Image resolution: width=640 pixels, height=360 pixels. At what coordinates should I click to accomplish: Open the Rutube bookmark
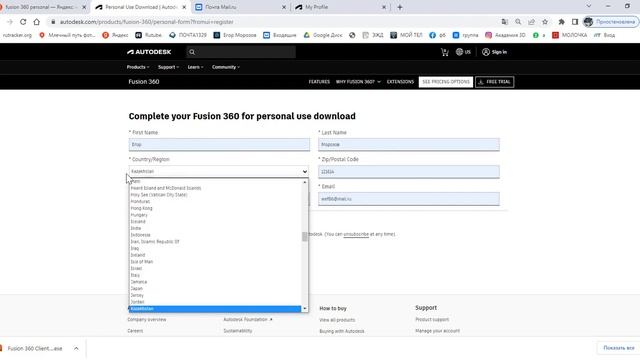tap(149, 35)
